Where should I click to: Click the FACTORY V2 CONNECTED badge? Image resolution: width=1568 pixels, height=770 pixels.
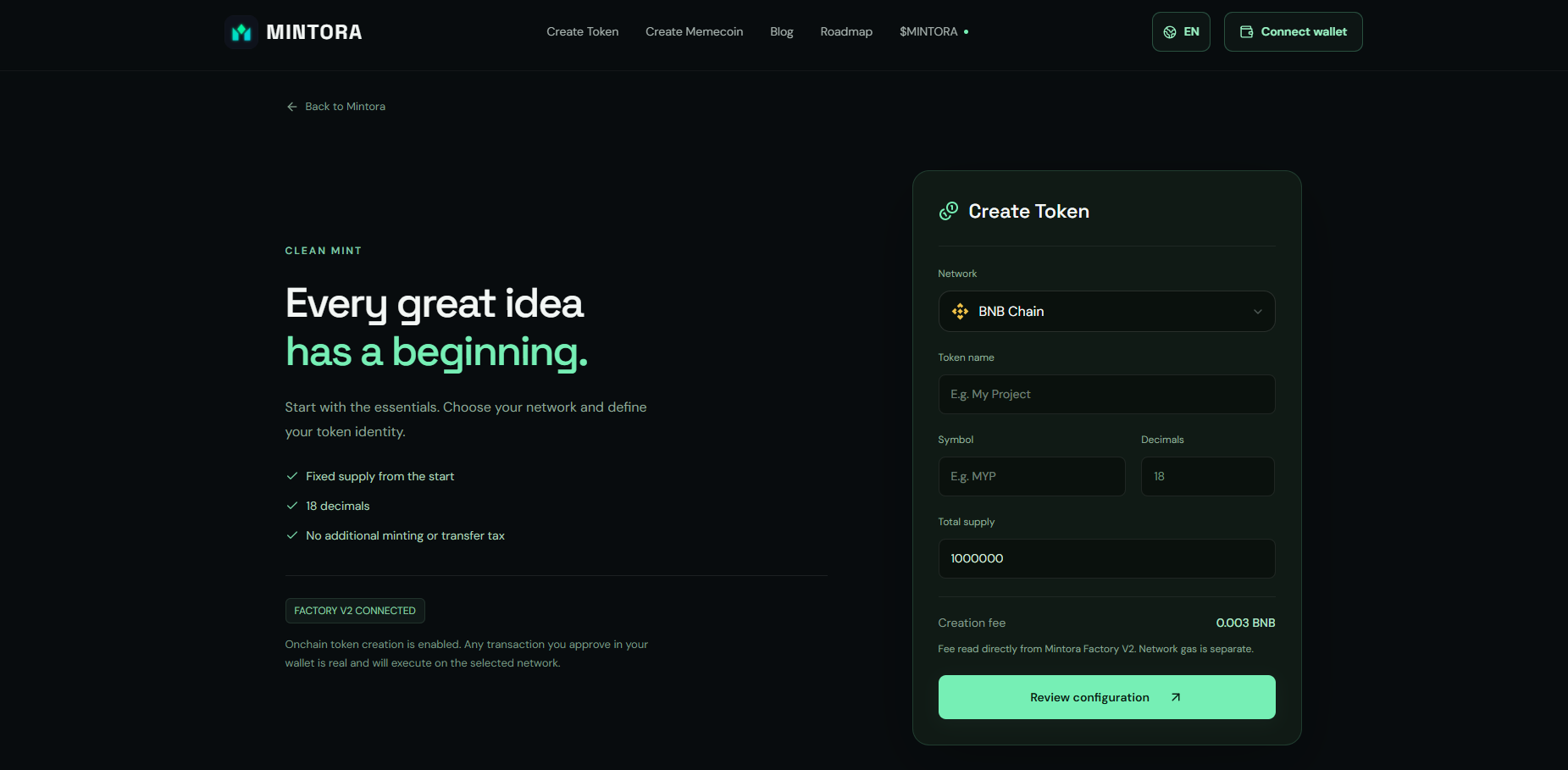(x=355, y=611)
